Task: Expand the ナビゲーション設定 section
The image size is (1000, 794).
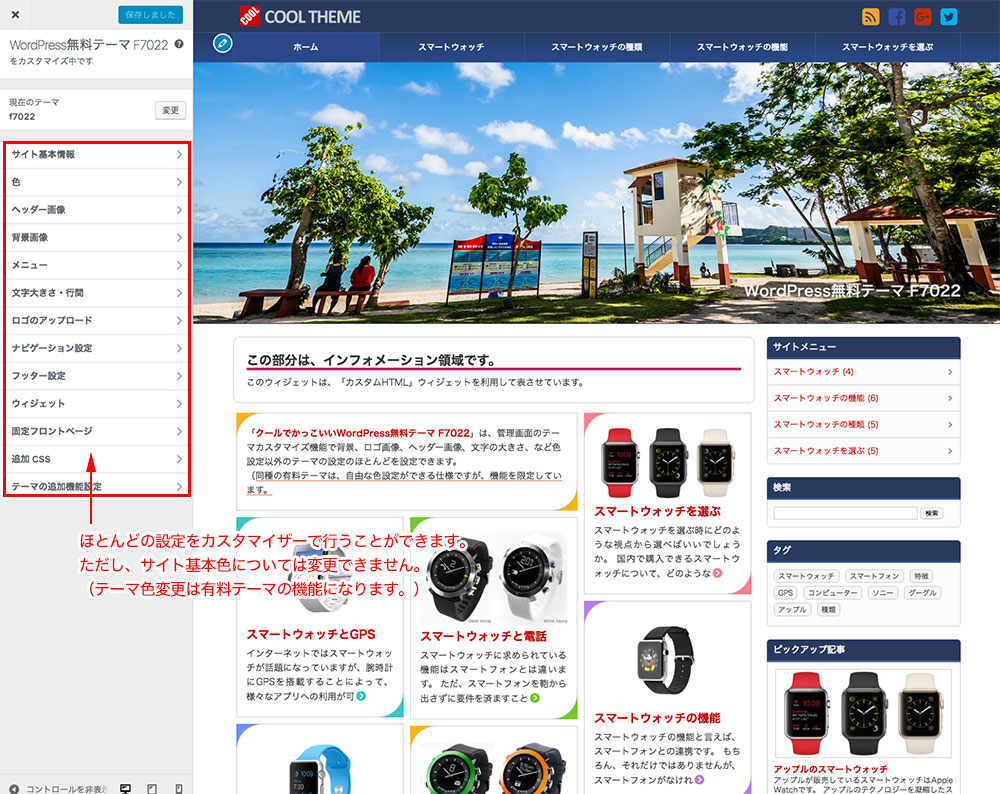Action: [97, 348]
